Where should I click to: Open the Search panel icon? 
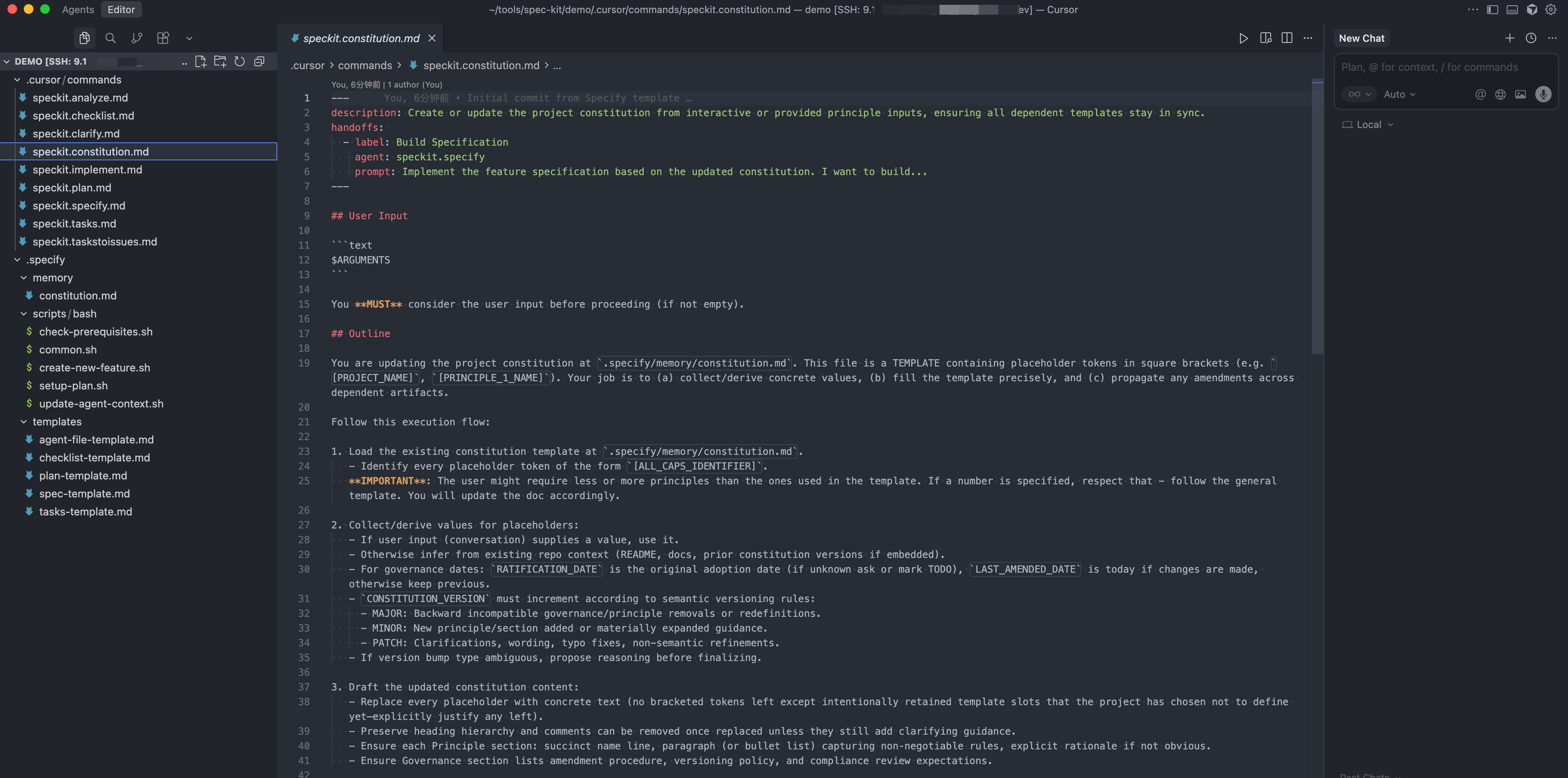coord(110,38)
